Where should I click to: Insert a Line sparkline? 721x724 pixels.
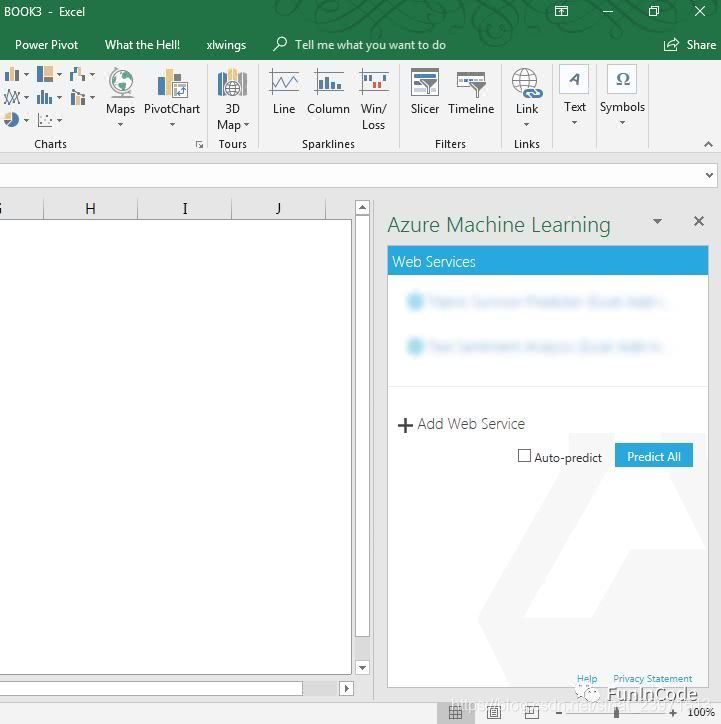[x=284, y=92]
